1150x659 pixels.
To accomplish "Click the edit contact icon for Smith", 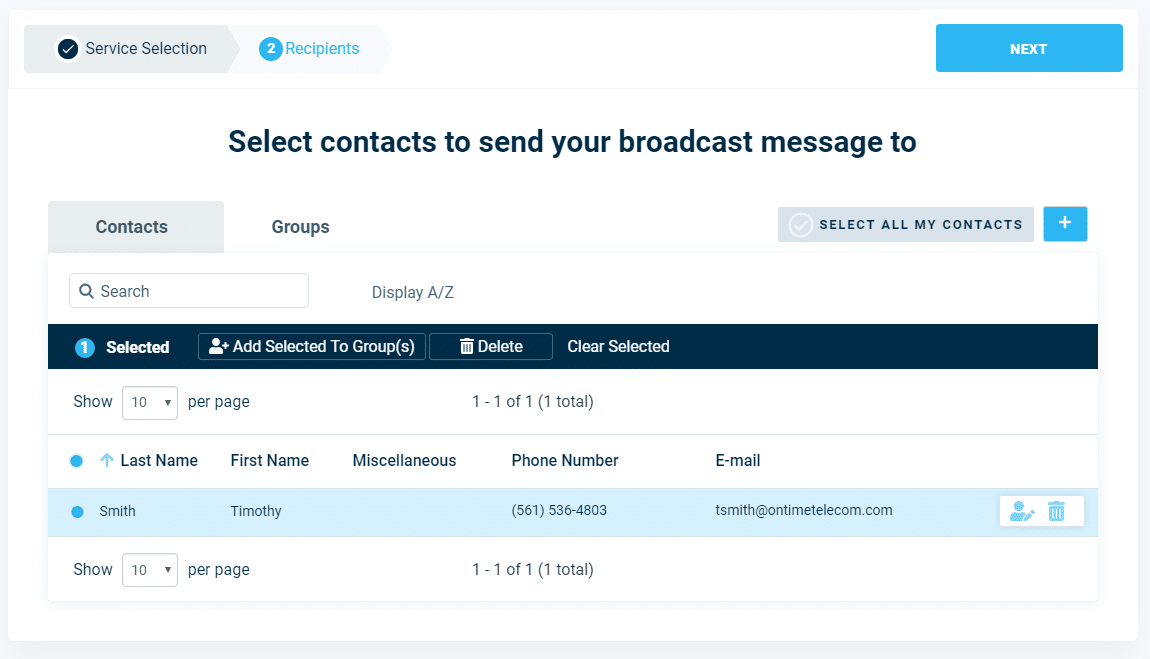I will [1022, 511].
